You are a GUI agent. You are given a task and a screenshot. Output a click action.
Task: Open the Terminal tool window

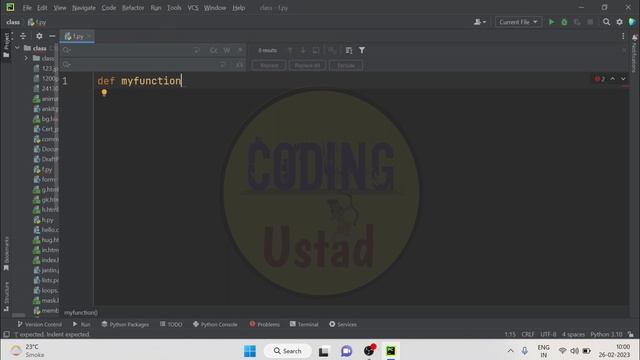[x=304, y=324]
